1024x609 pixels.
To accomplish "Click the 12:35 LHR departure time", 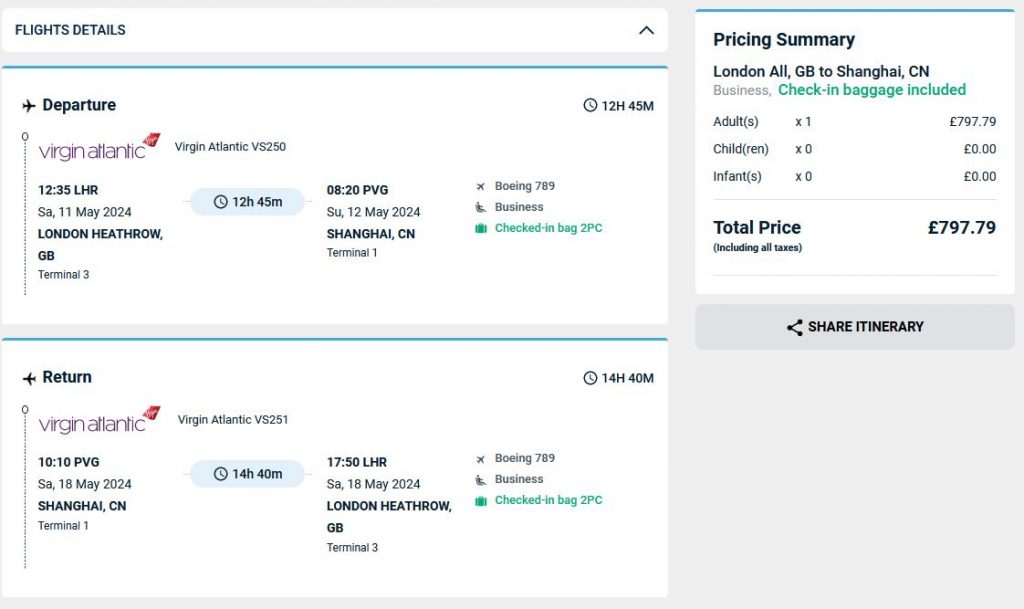I will [x=68, y=190].
